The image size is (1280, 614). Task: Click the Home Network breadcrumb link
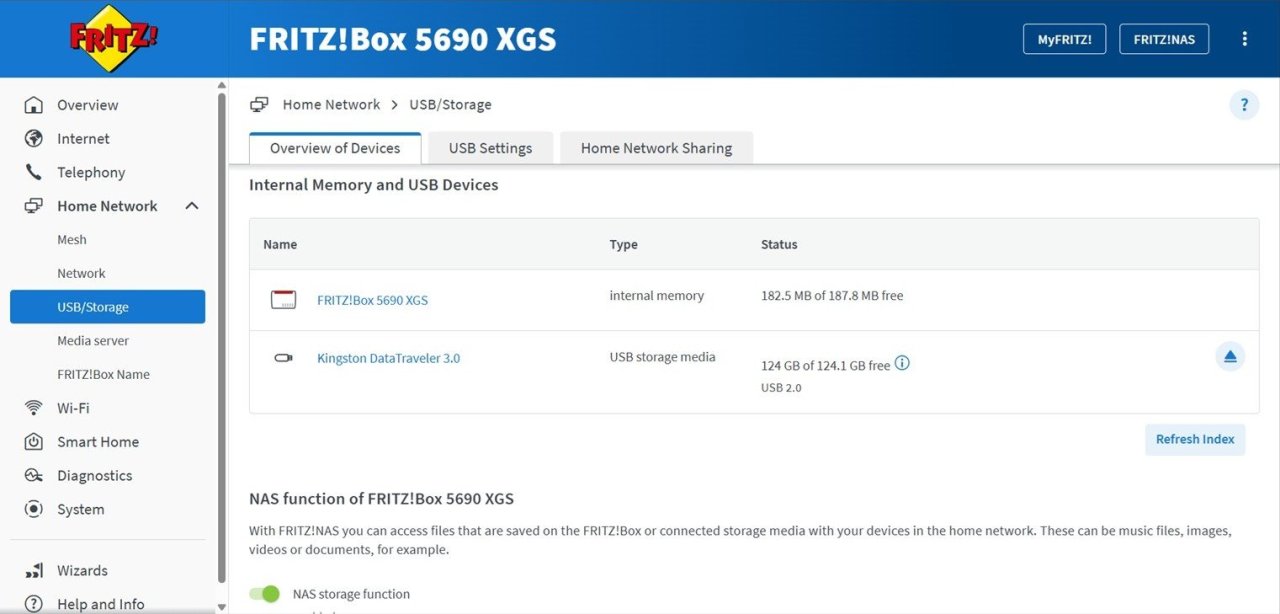[331, 105]
